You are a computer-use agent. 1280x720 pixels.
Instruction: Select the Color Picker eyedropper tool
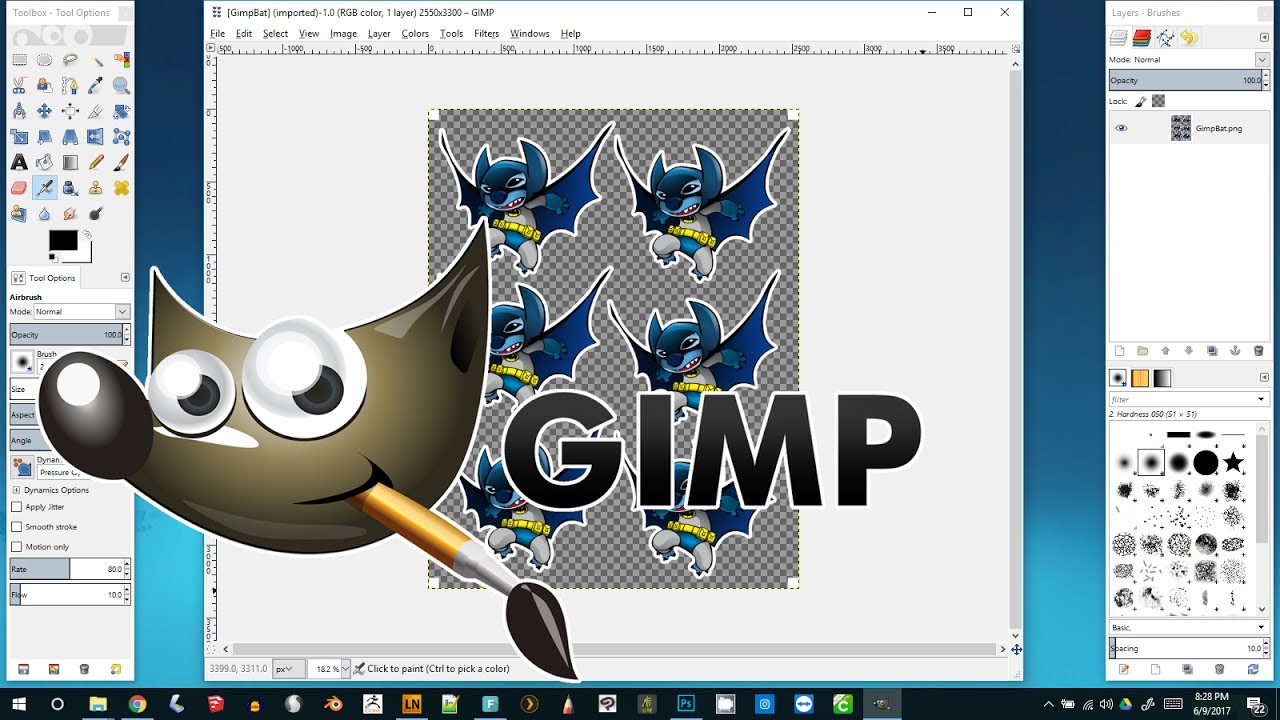coord(96,85)
